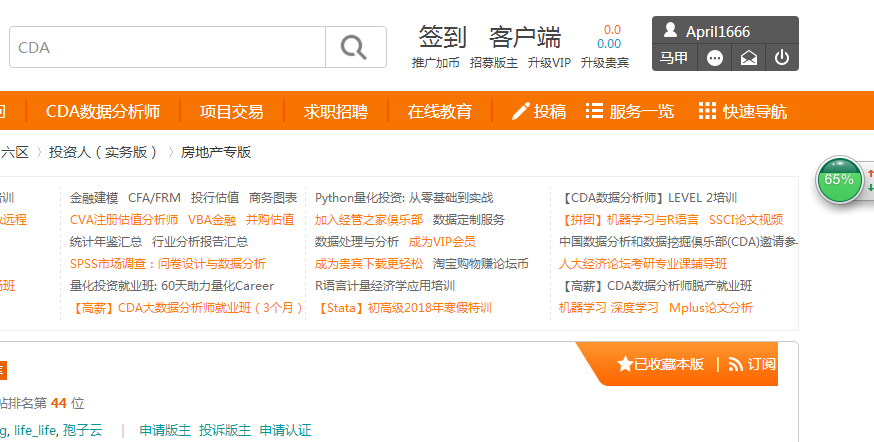Expand the 快速导航 menu
Viewport: 874px width, 442px height.
click(x=755, y=111)
